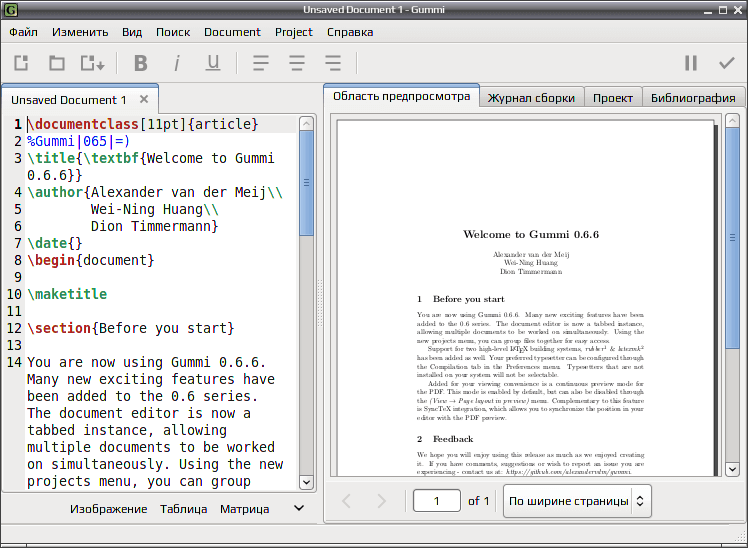Toggle the pause compilation button
The width and height of the screenshot is (748, 548).
coord(691,63)
